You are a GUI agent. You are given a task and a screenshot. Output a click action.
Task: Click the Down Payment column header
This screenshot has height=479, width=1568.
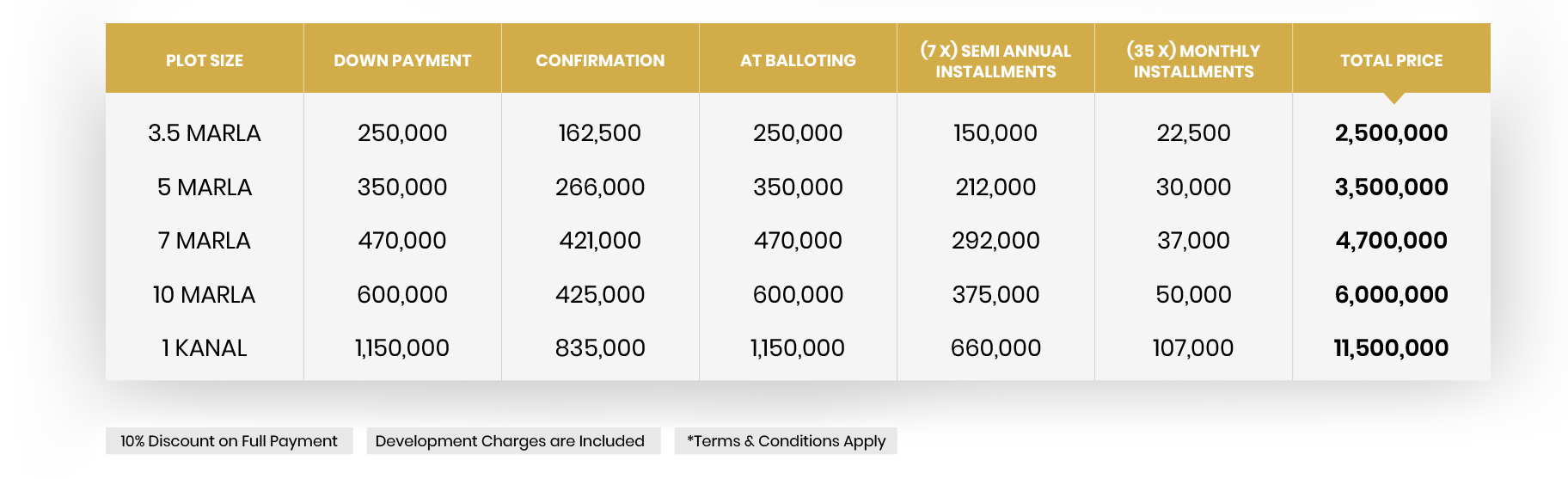pyautogui.click(x=402, y=60)
